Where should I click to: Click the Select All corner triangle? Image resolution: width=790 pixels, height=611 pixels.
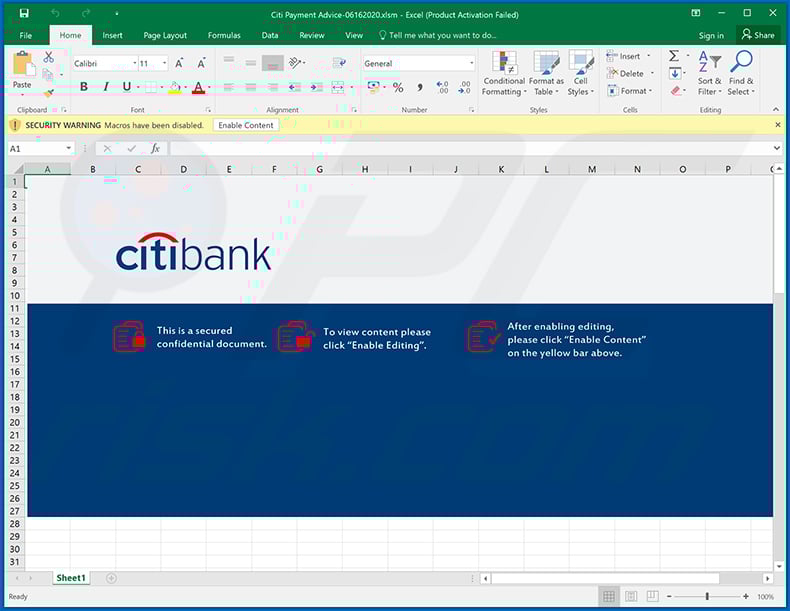click(x=17, y=169)
